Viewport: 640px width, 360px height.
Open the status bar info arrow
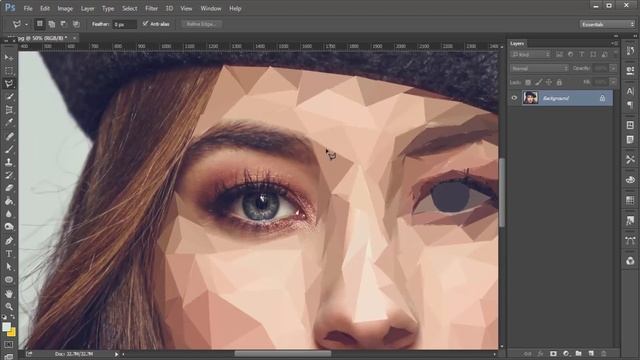[x=116, y=354]
